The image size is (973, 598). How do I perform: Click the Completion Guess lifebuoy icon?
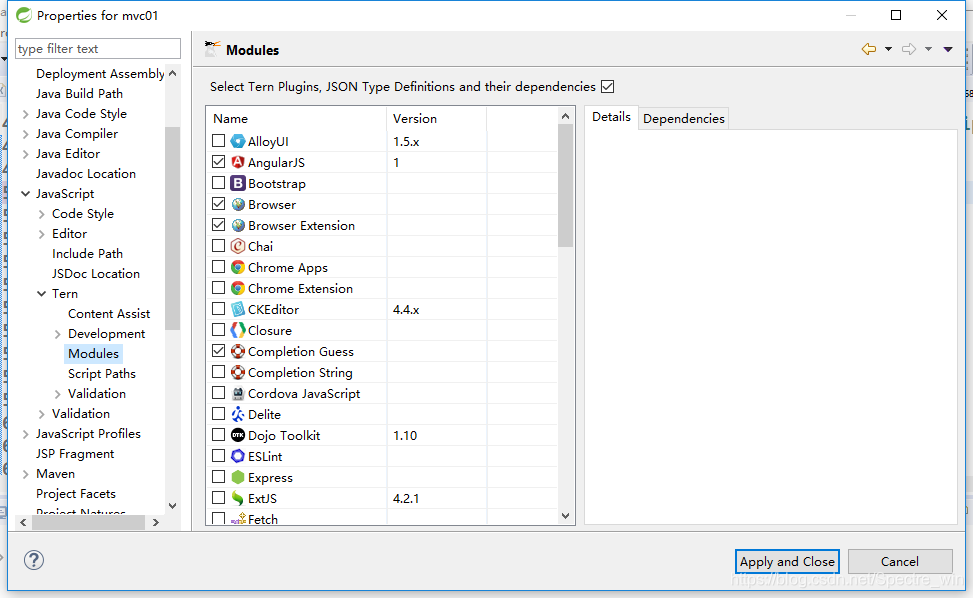[x=238, y=352]
